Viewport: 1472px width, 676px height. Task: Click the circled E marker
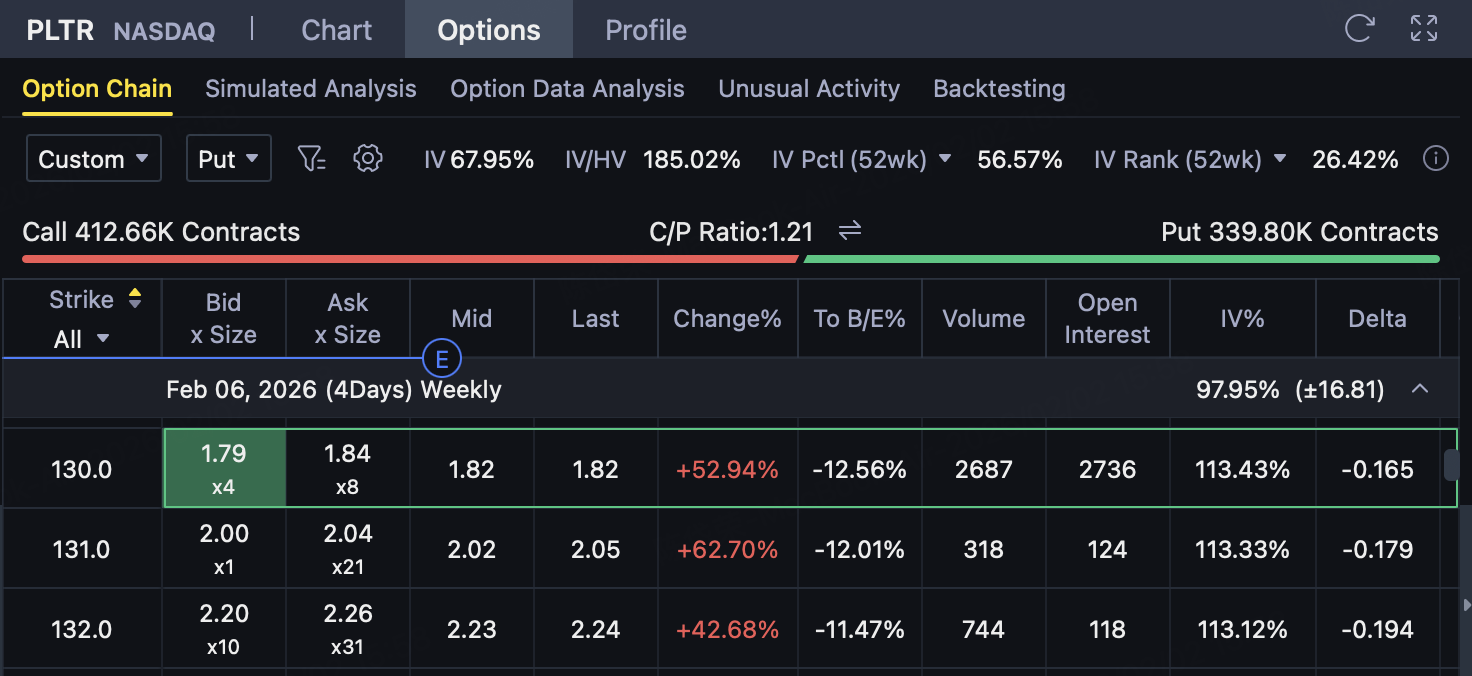pyautogui.click(x=441, y=359)
